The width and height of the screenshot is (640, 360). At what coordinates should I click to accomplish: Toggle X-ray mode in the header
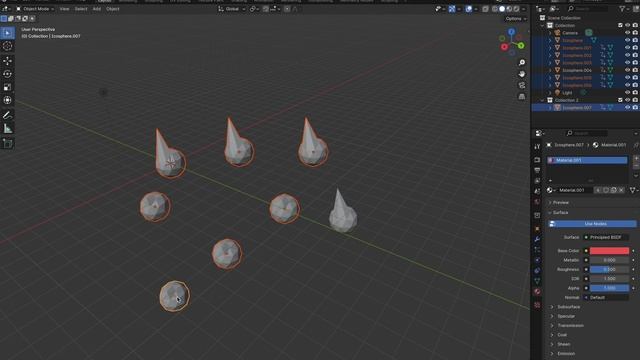click(x=485, y=9)
